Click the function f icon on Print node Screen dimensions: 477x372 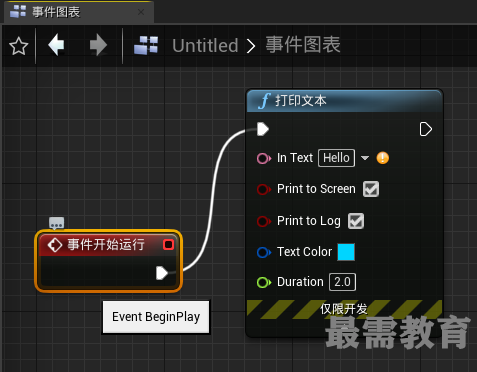(x=264, y=101)
